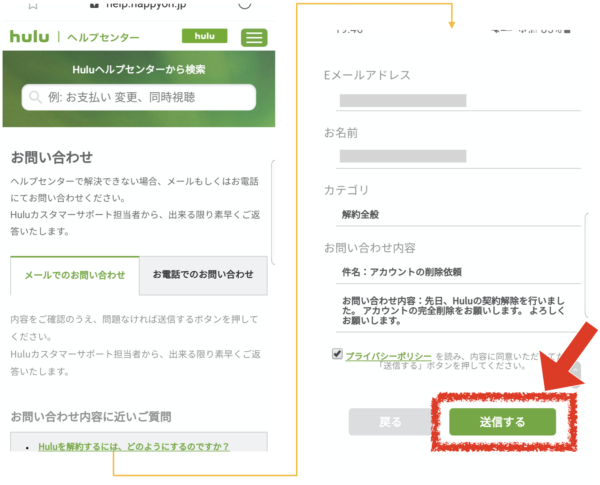Click the ヘルプセンター header text
This screenshot has height=485, width=600.
103,38
